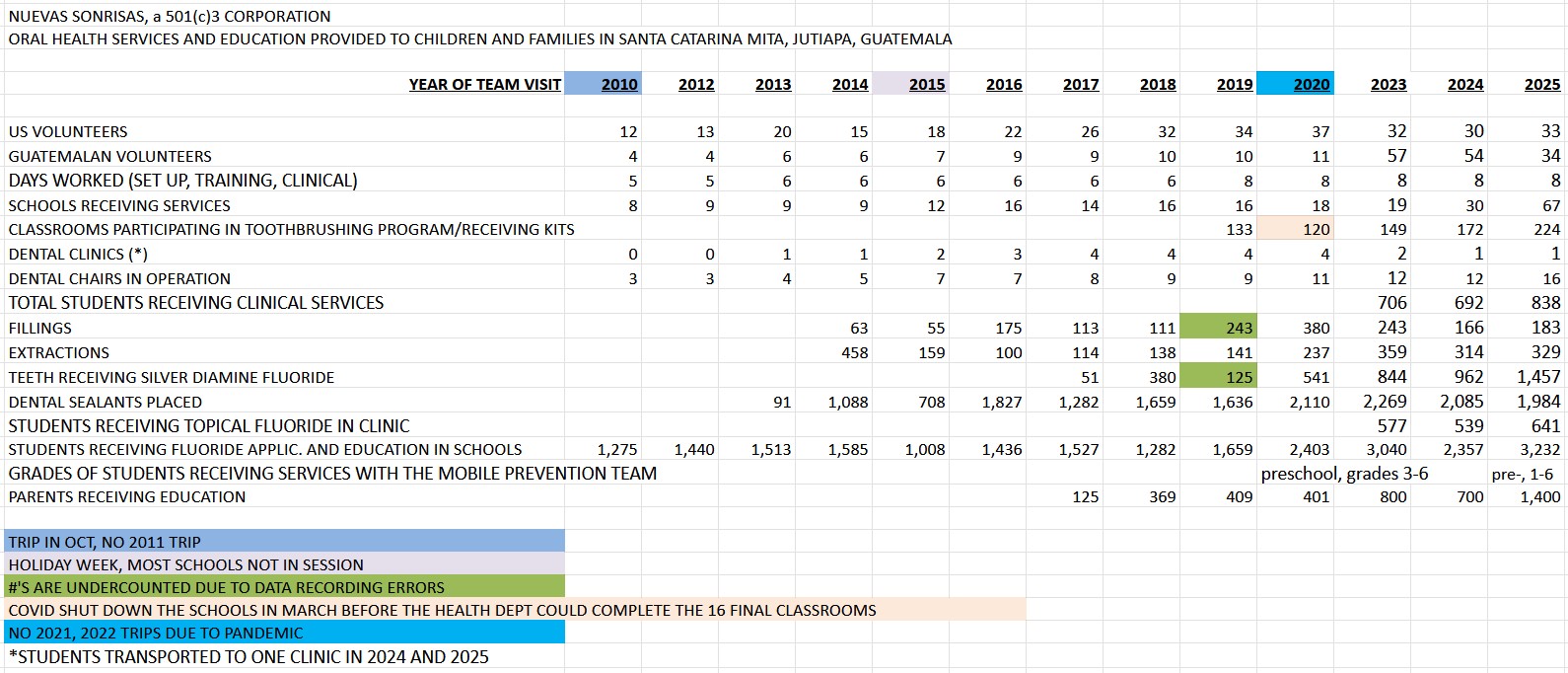Viewport: 1568px width, 673px height.
Task: Select the 458 extractions value for 2014
Action: (855, 353)
